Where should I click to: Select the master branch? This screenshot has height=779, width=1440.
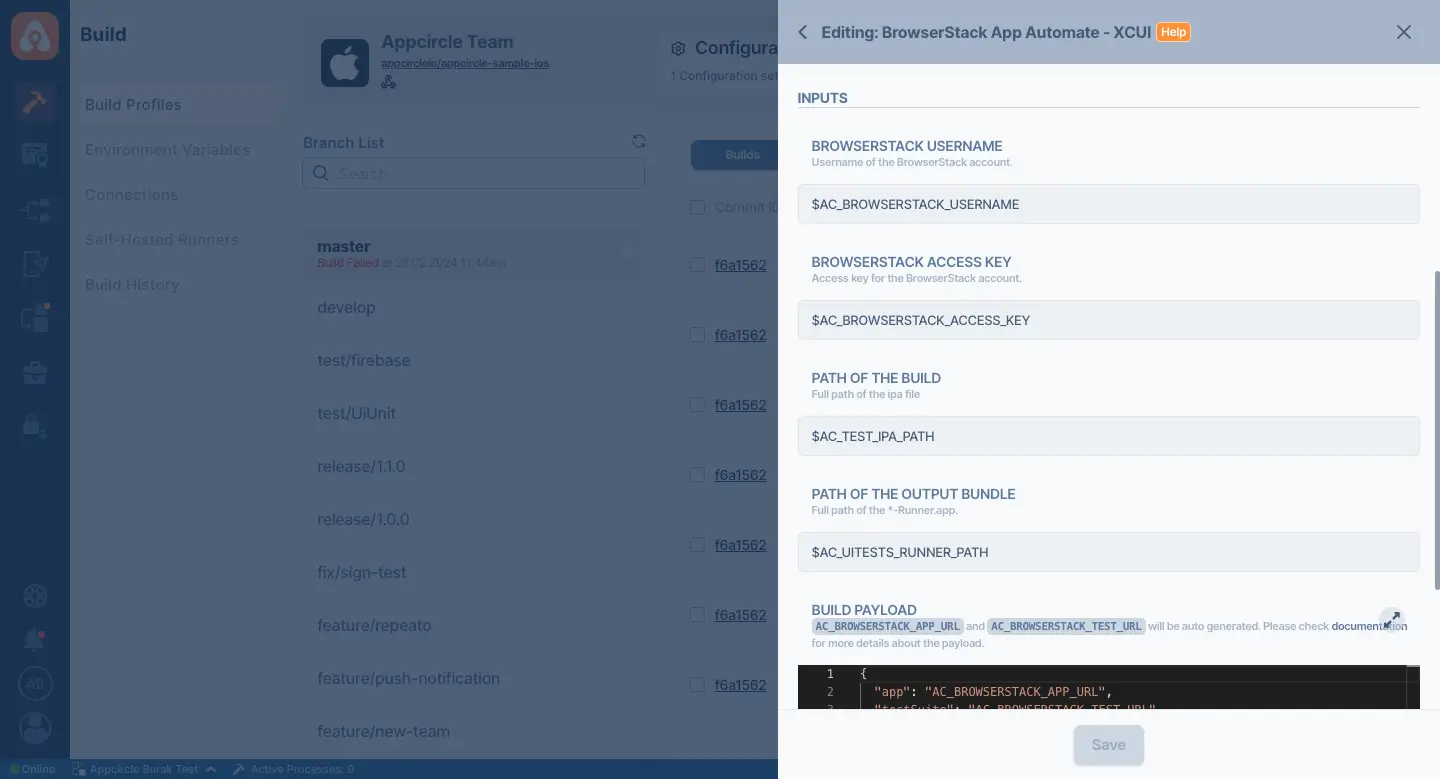click(474, 254)
